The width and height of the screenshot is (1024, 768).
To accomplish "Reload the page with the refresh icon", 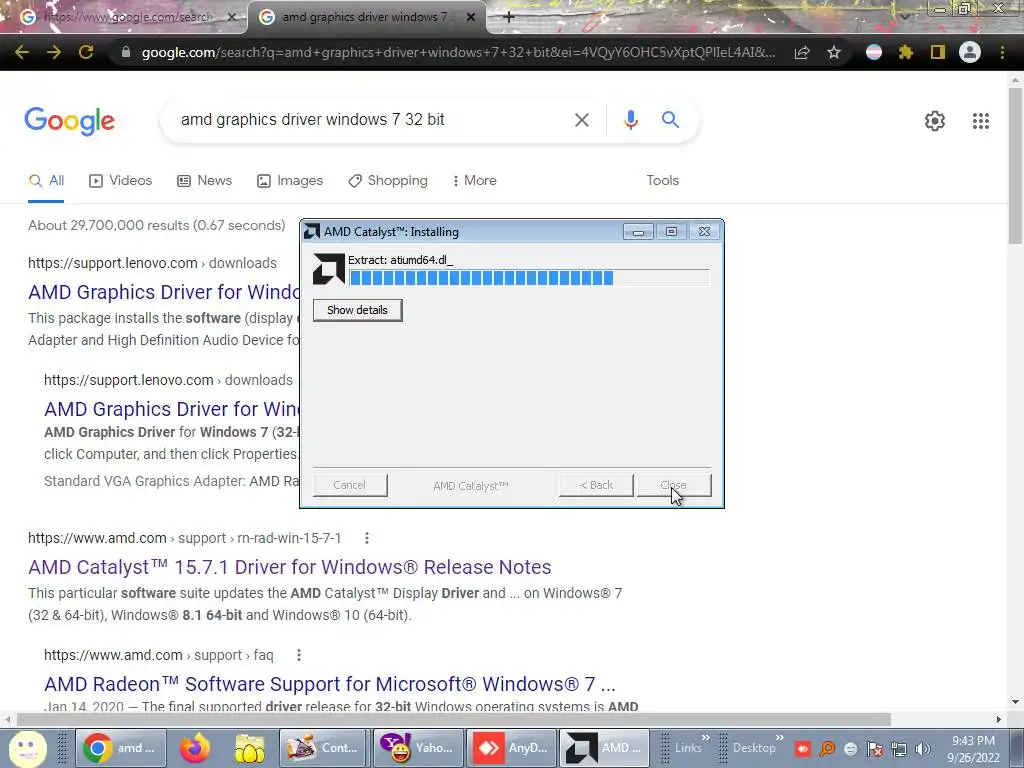I will coord(86,52).
